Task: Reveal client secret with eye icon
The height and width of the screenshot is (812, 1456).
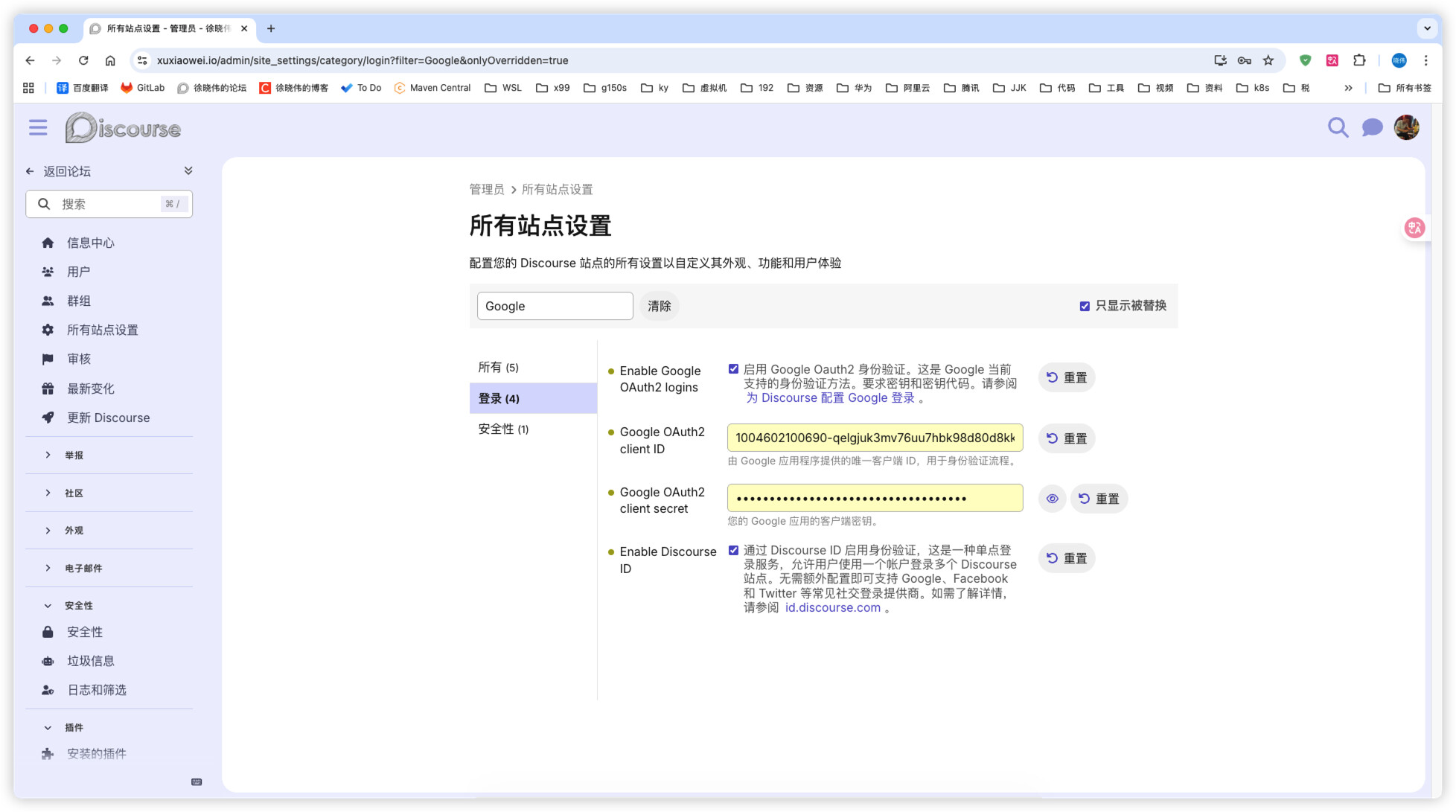Action: click(x=1052, y=499)
